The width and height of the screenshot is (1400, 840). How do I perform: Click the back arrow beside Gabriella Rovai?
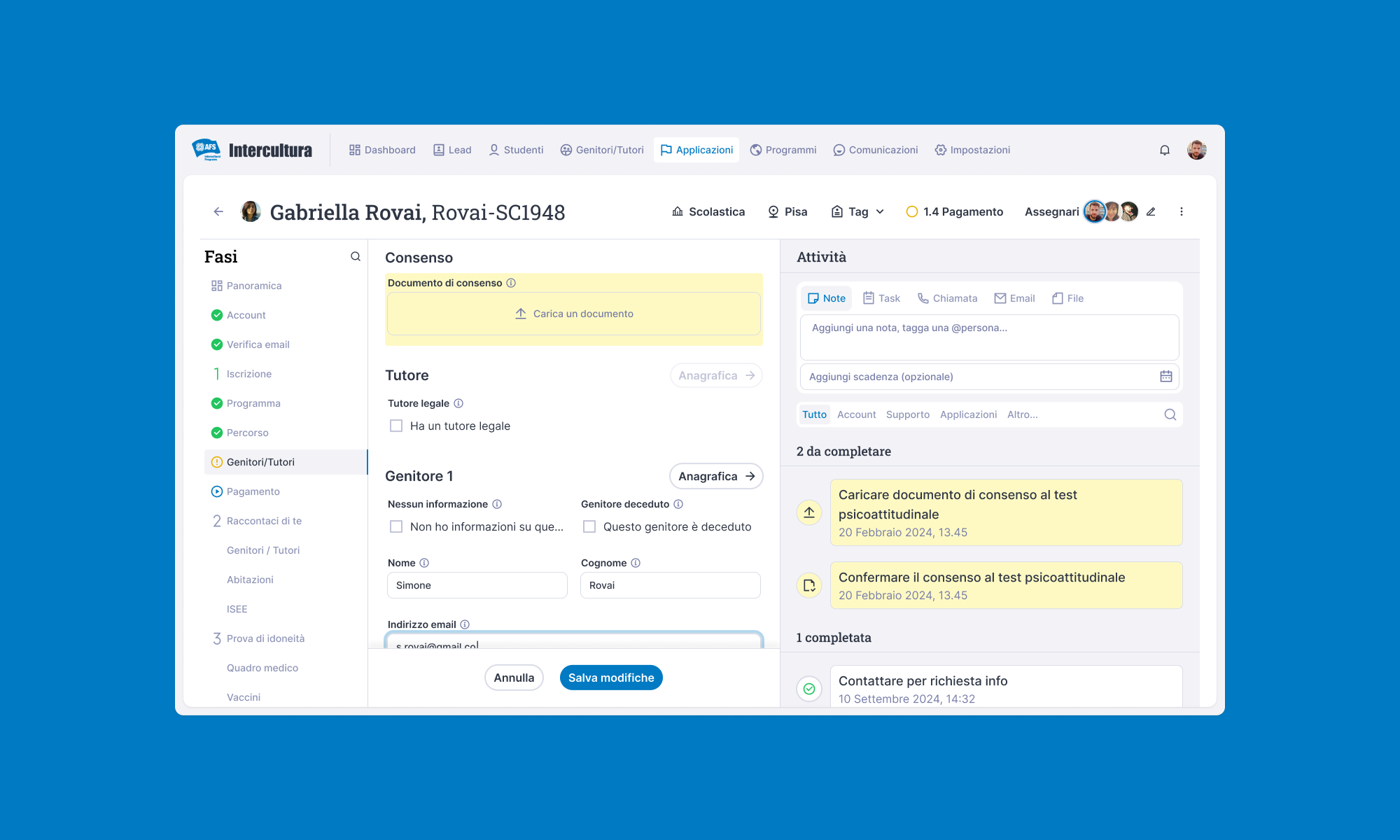click(218, 211)
